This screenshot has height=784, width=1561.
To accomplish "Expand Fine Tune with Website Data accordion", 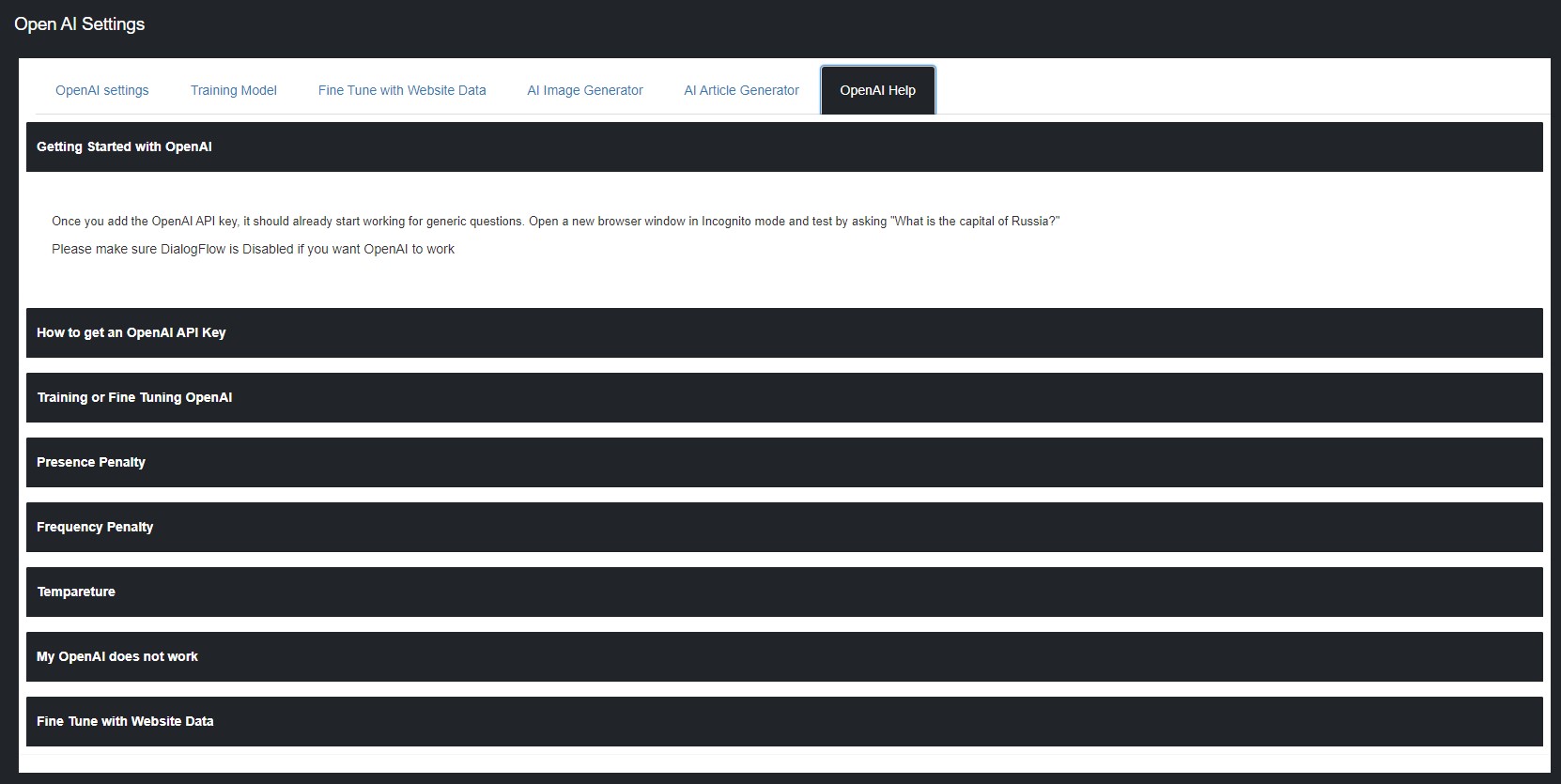I will 784,721.
